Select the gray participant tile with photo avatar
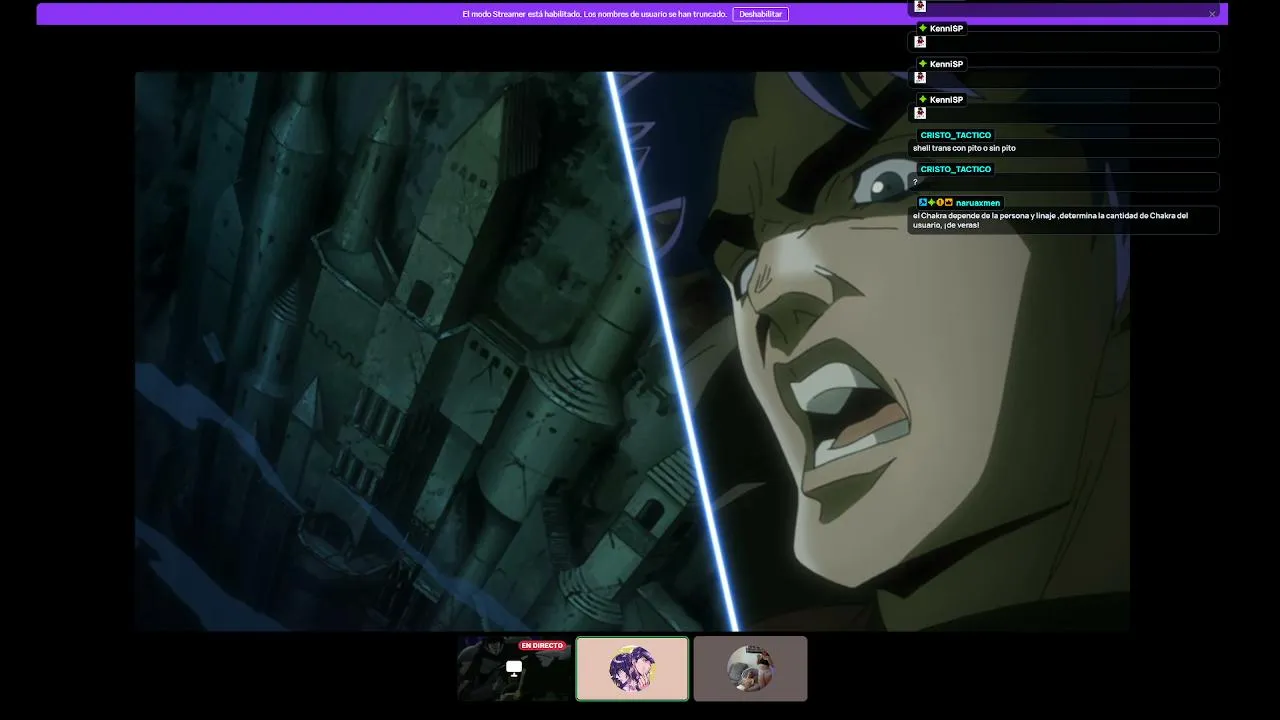 (x=750, y=668)
